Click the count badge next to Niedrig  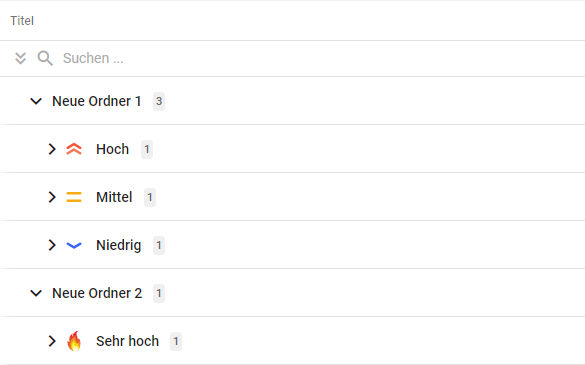(x=159, y=245)
